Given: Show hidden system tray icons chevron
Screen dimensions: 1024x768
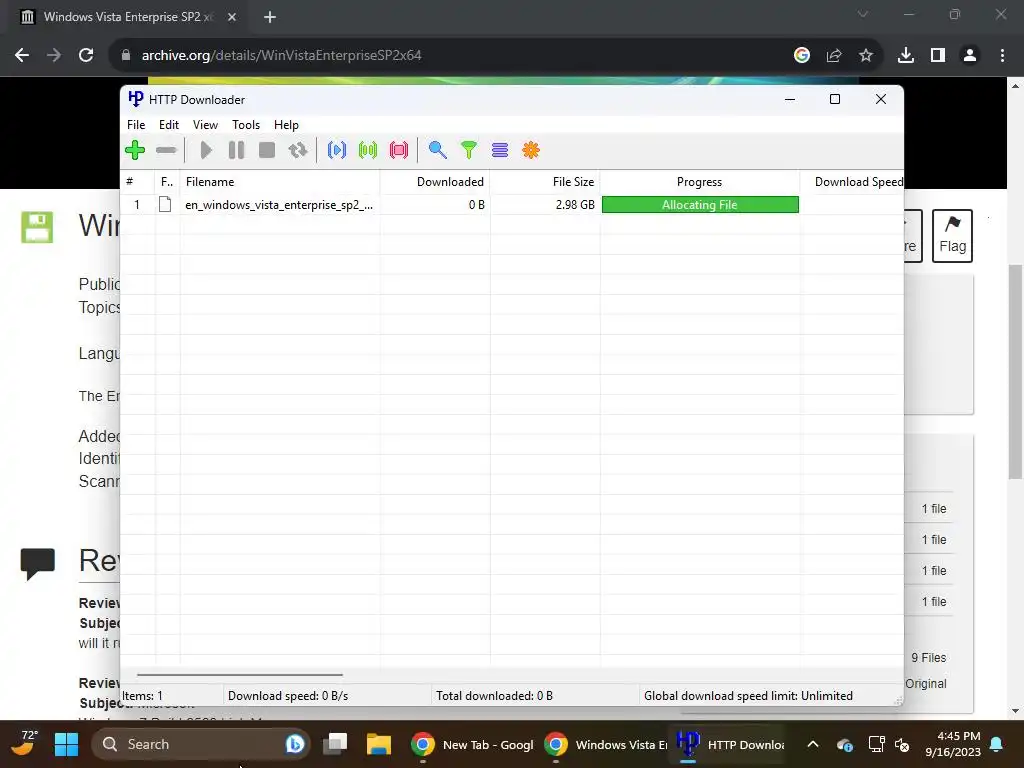Looking at the screenshot, I should (813, 744).
